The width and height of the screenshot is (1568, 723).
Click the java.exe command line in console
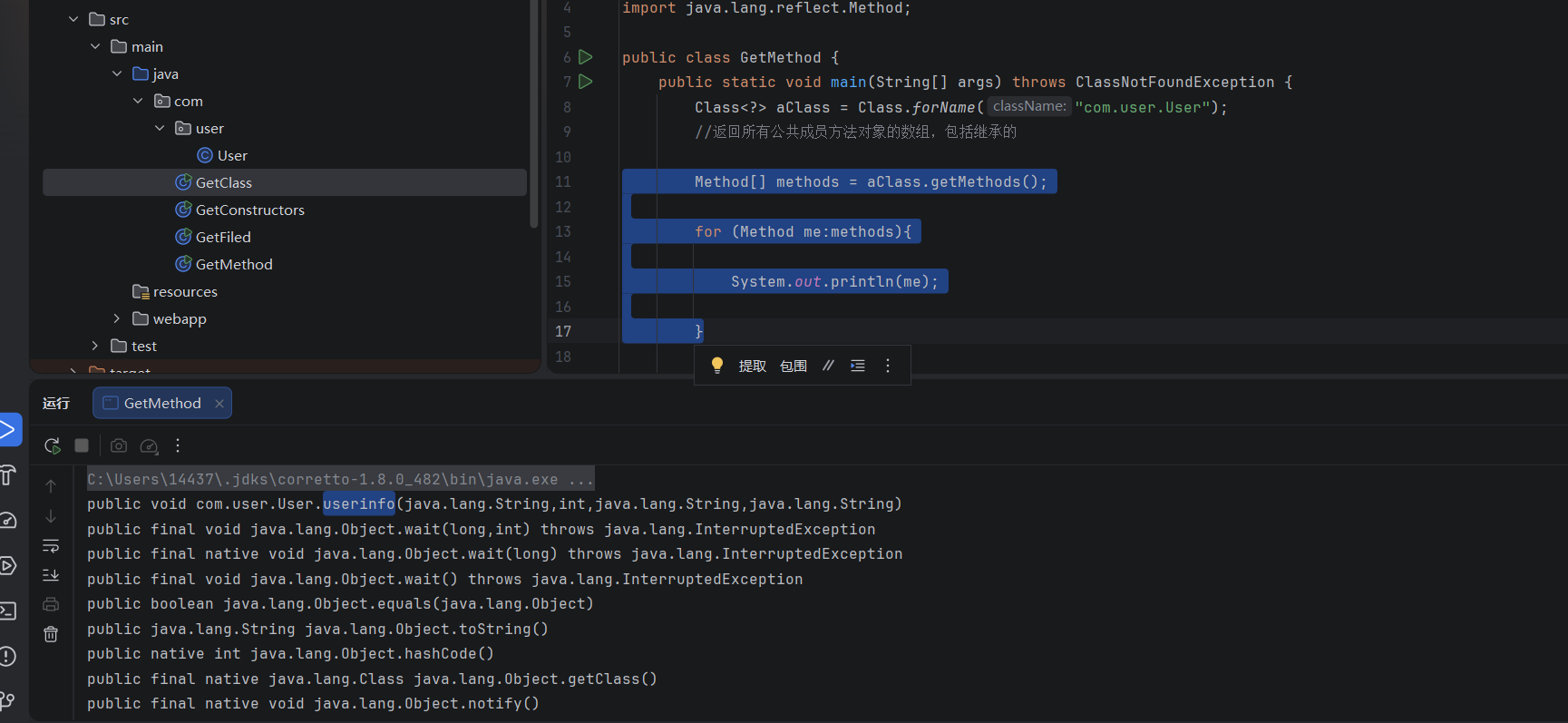[340, 479]
